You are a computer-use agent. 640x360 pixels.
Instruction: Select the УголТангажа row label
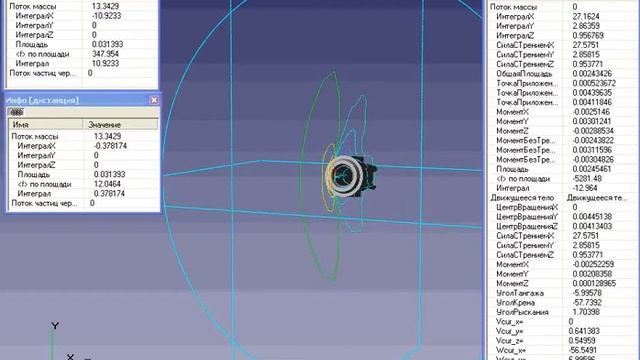pos(520,293)
